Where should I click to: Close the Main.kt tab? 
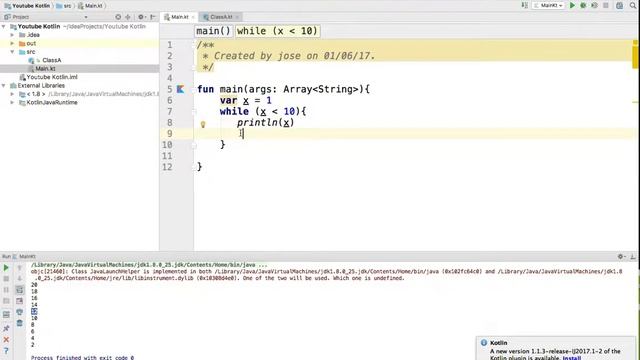(193, 17)
